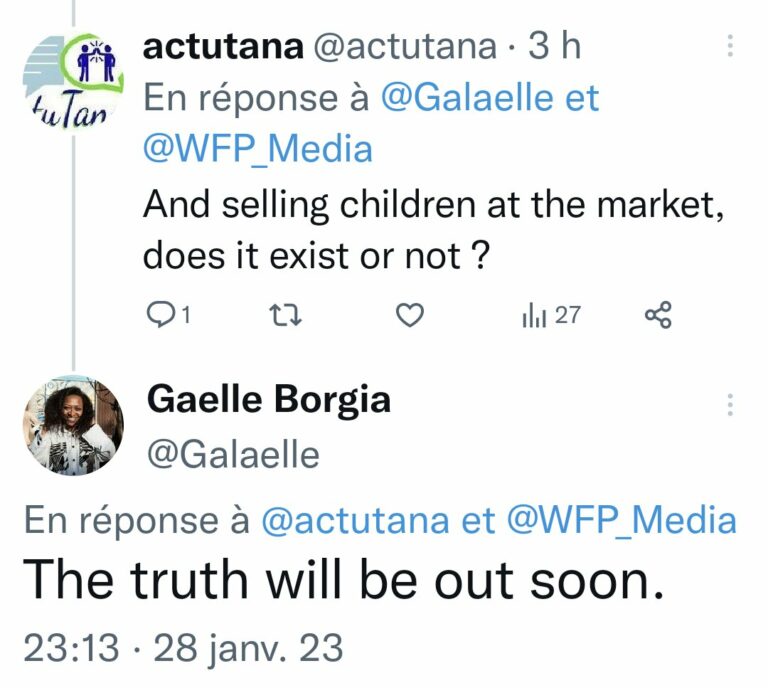This screenshot has height=688, width=768.
Task: Open more options for actutana's tweet
Action: coord(730,46)
